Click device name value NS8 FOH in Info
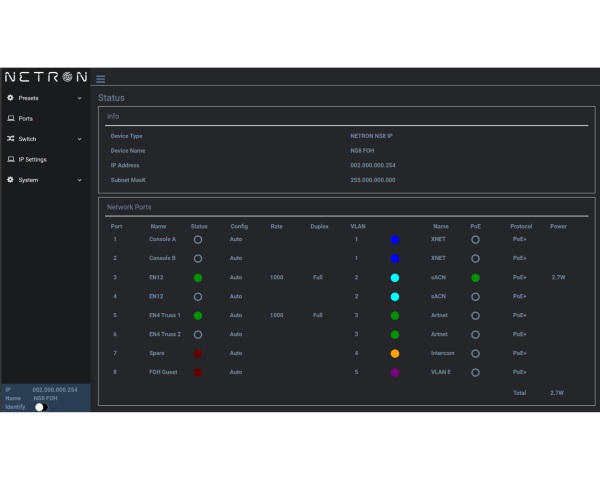The height and width of the screenshot is (480, 600). pyautogui.click(x=362, y=150)
